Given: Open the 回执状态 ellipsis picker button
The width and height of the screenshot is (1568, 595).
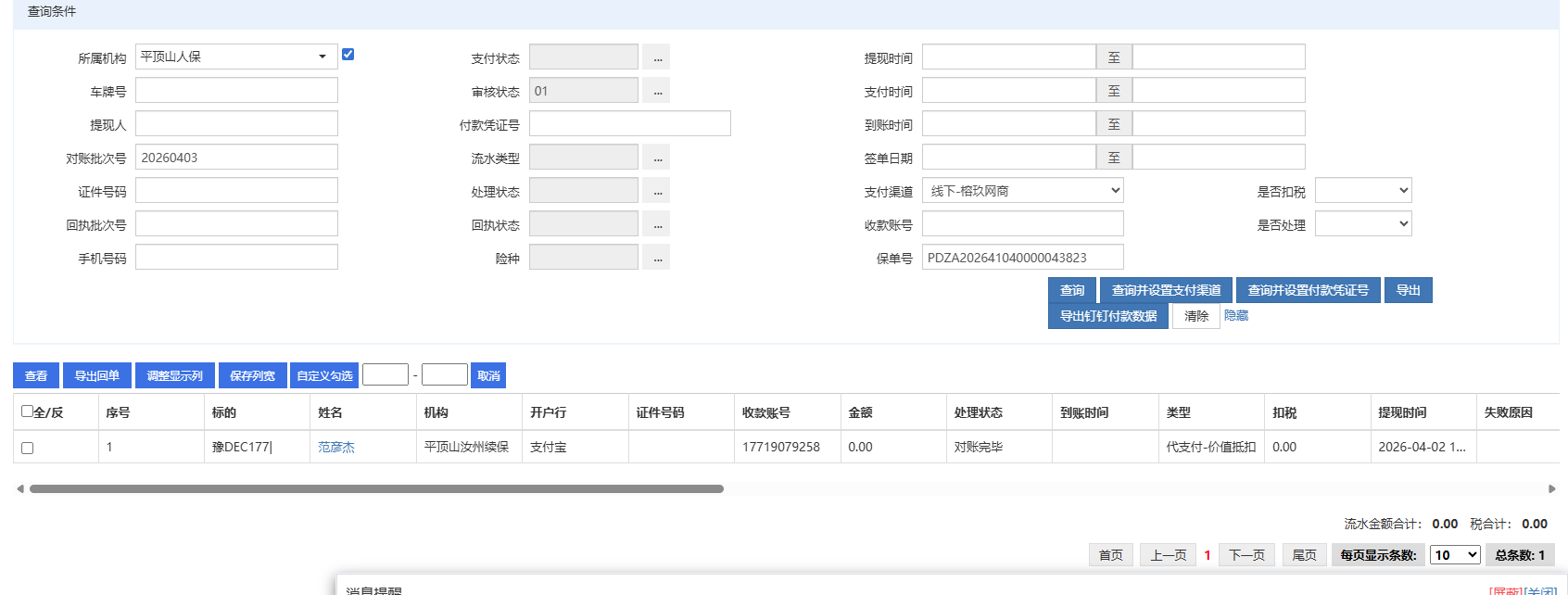Looking at the screenshot, I should tap(657, 224).
